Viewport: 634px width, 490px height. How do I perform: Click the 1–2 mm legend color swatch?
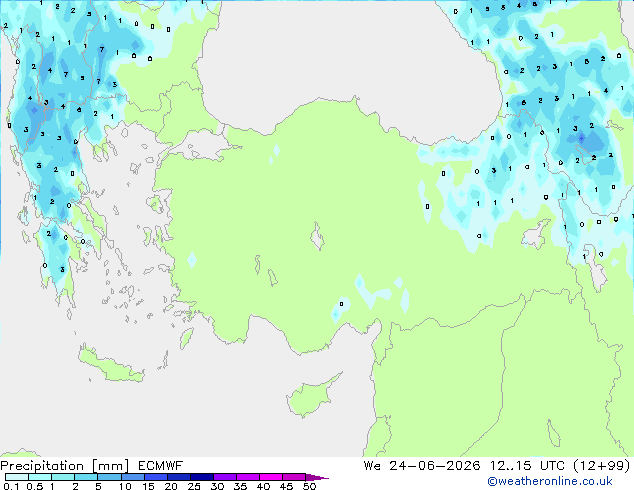(63, 477)
